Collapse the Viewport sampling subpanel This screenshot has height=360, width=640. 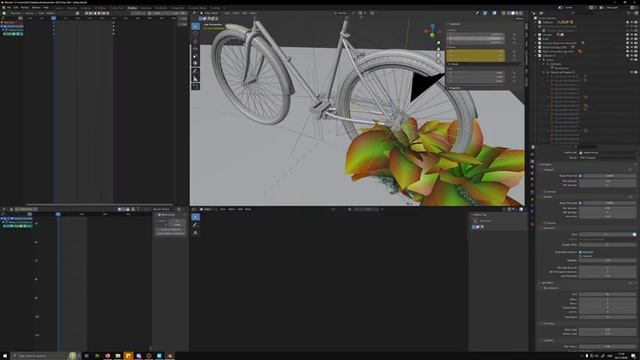(x=548, y=170)
